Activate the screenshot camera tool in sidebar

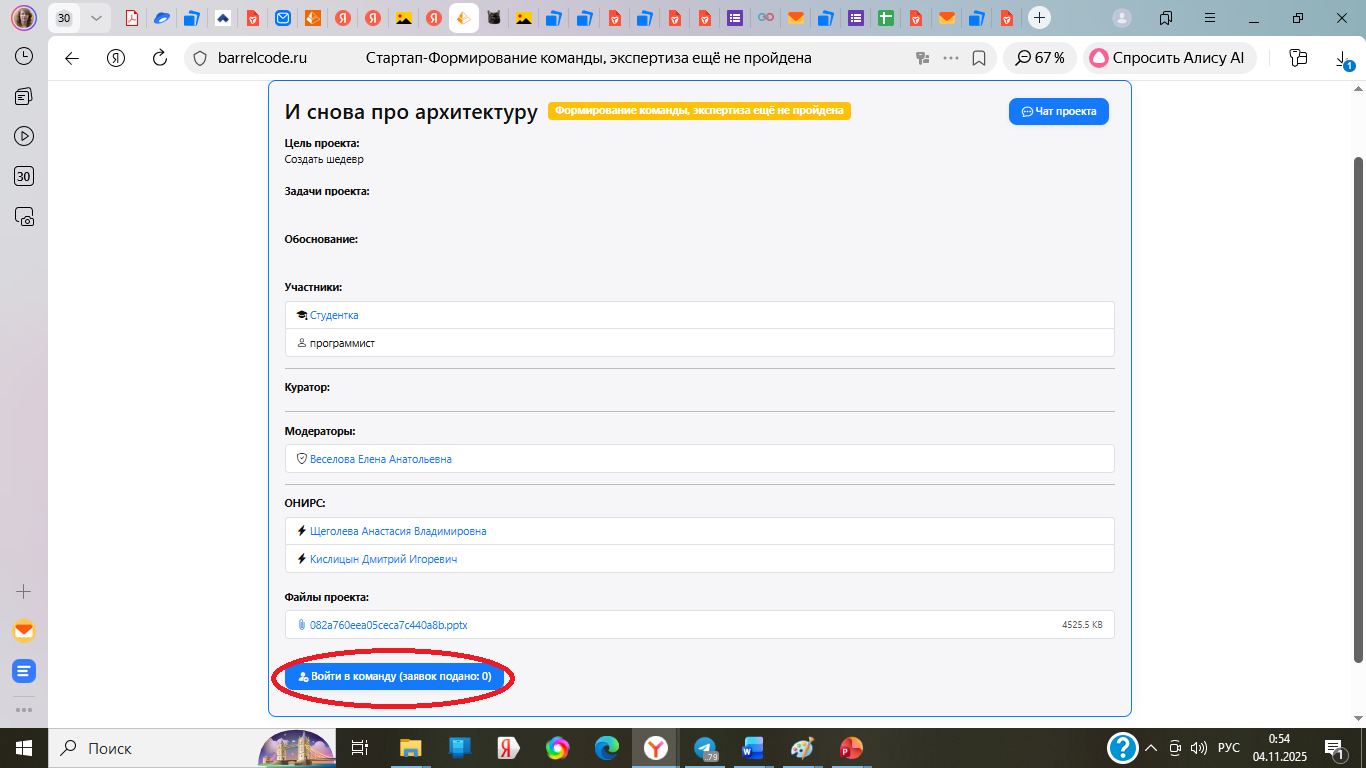(x=24, y=216)
